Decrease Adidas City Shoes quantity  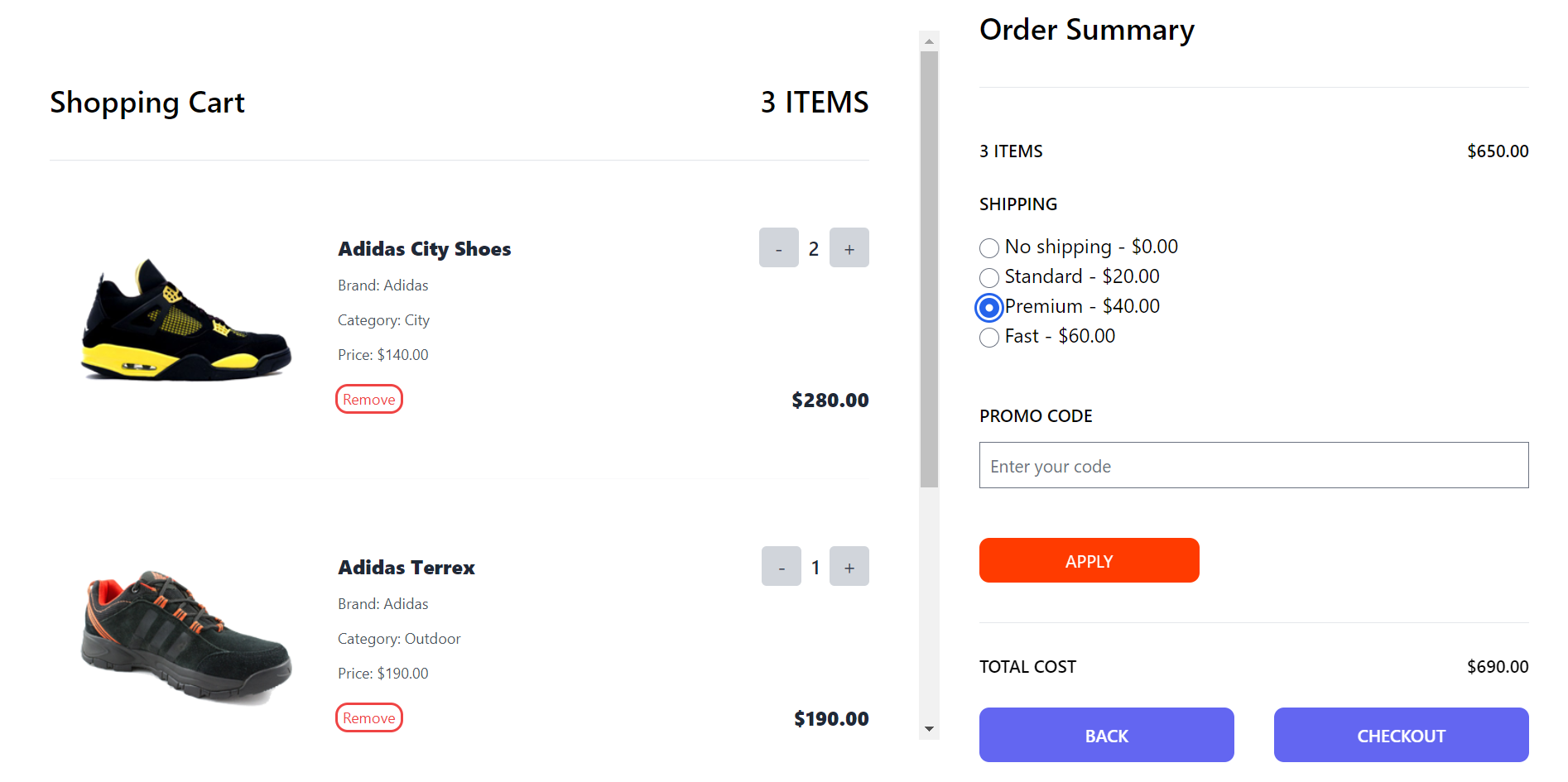778,248
